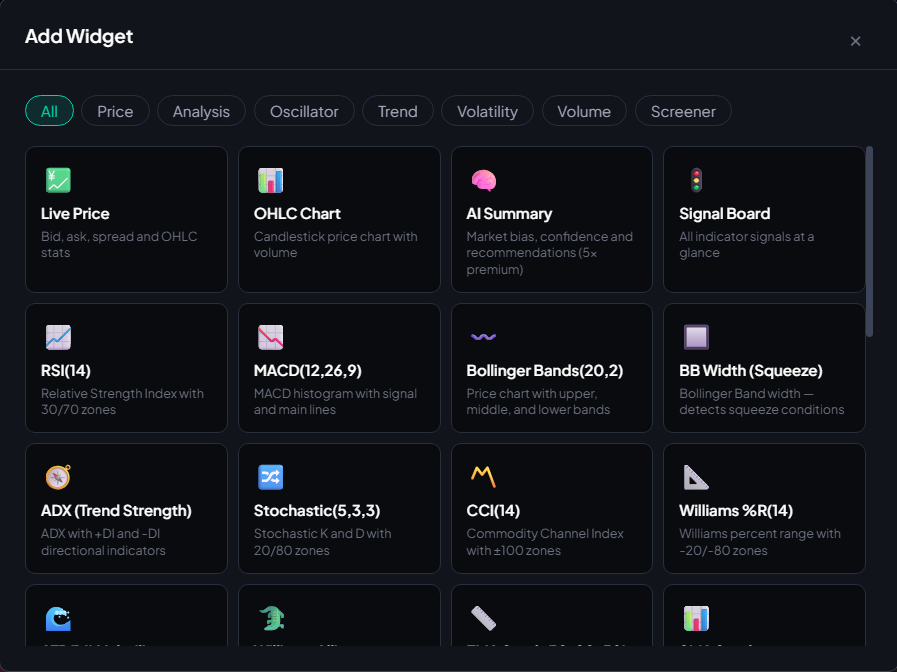The height and width of the screenshot is (672, 897).
Task: Select the MACD(12,26,9) title
Action: tap(308, 371)
